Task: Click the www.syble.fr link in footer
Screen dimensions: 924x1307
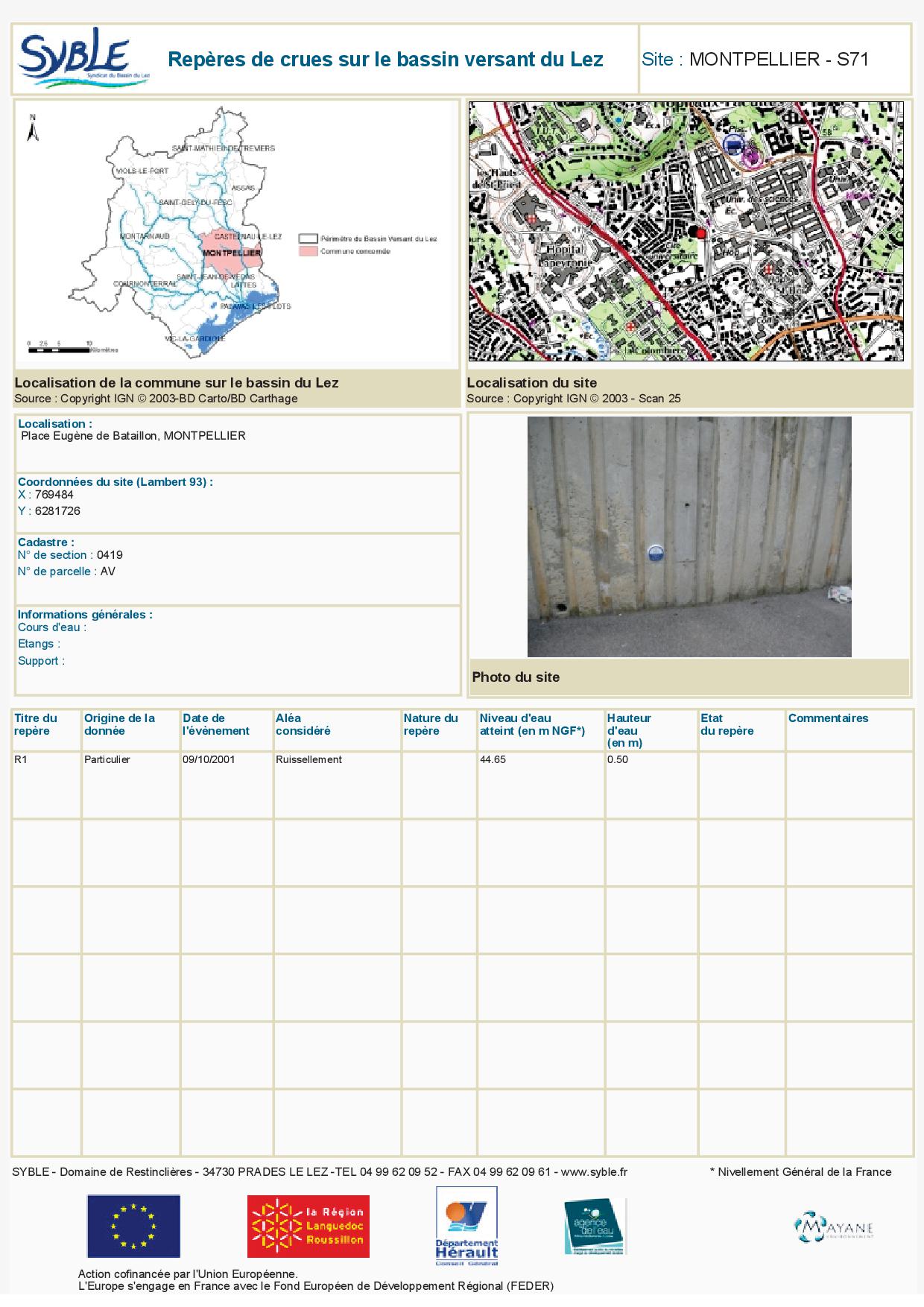Action: 594,1171
